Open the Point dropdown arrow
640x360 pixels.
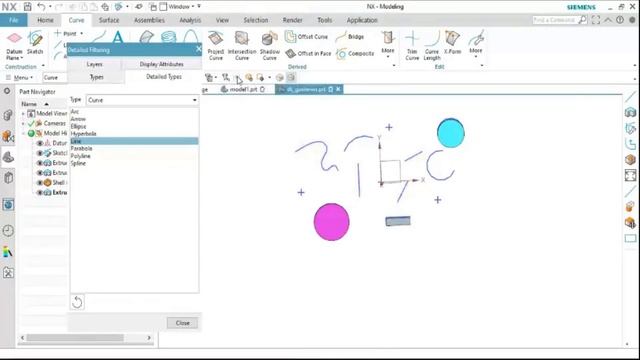82,33
